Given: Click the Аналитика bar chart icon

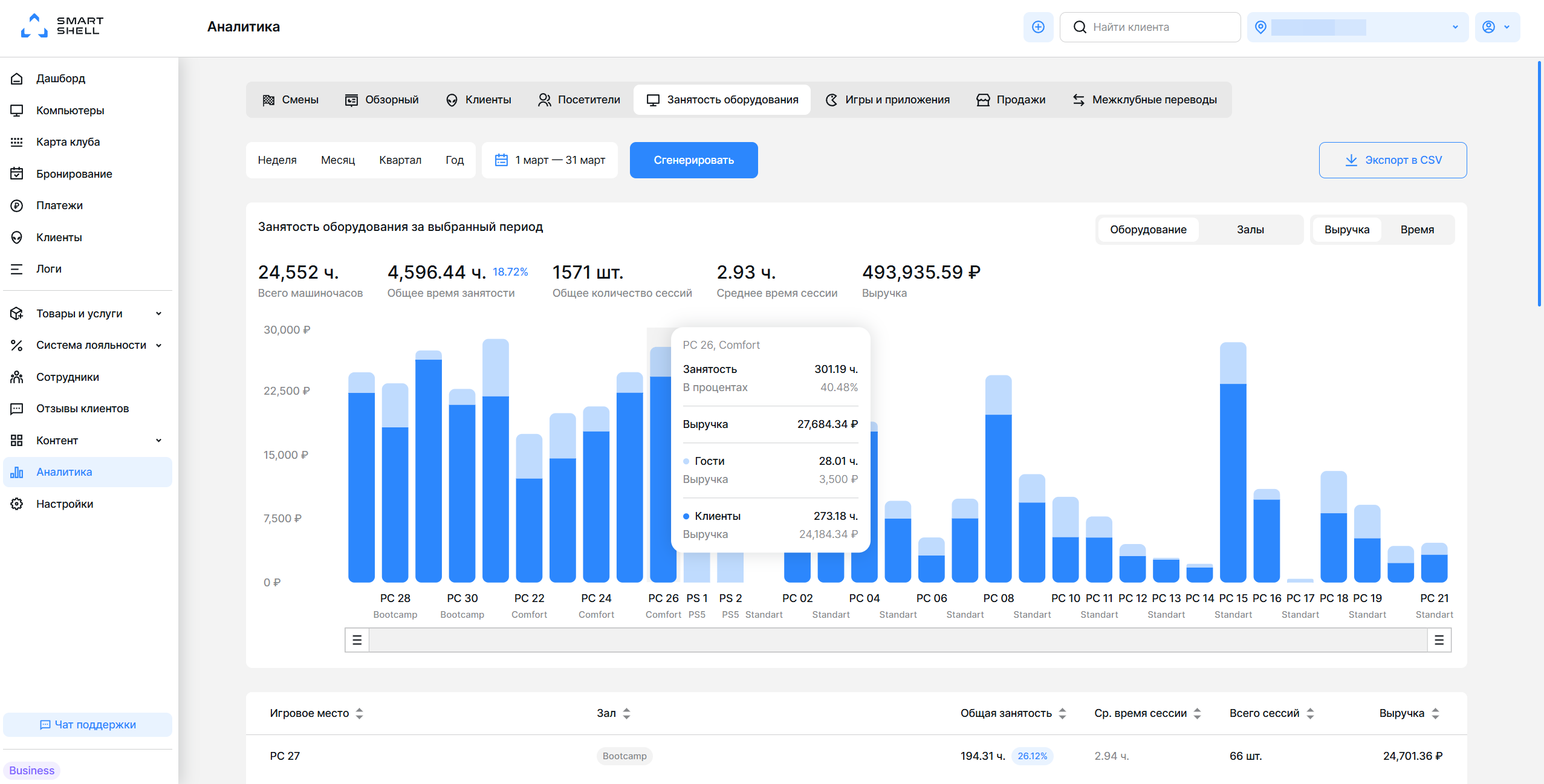Looking at the screenshot, I should tap(17, 472).
